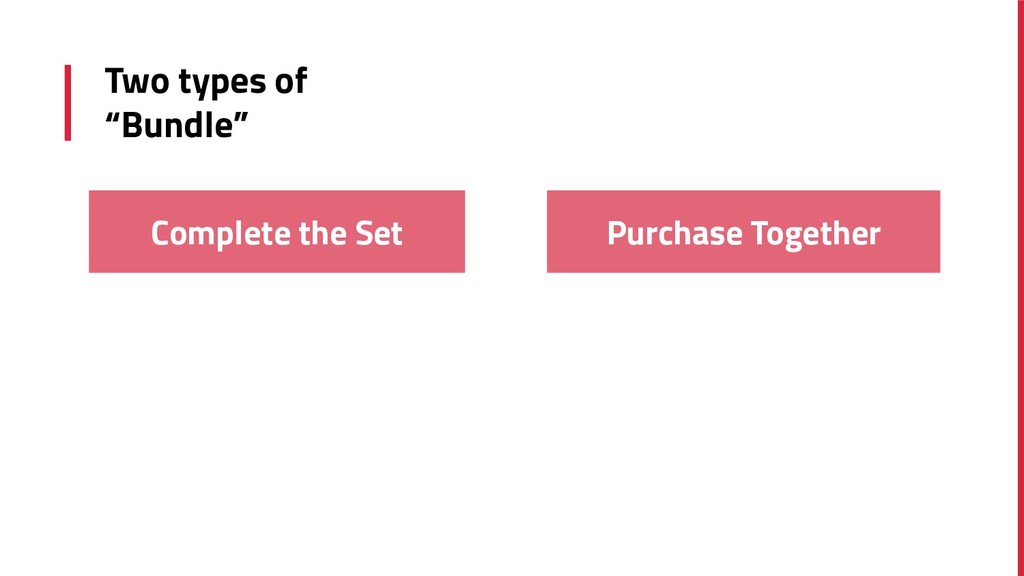Image resolution: width=1024 pixels, height=576 pixels.
Task: Click white gap between the two pink boxes
Action: [506, 232]
